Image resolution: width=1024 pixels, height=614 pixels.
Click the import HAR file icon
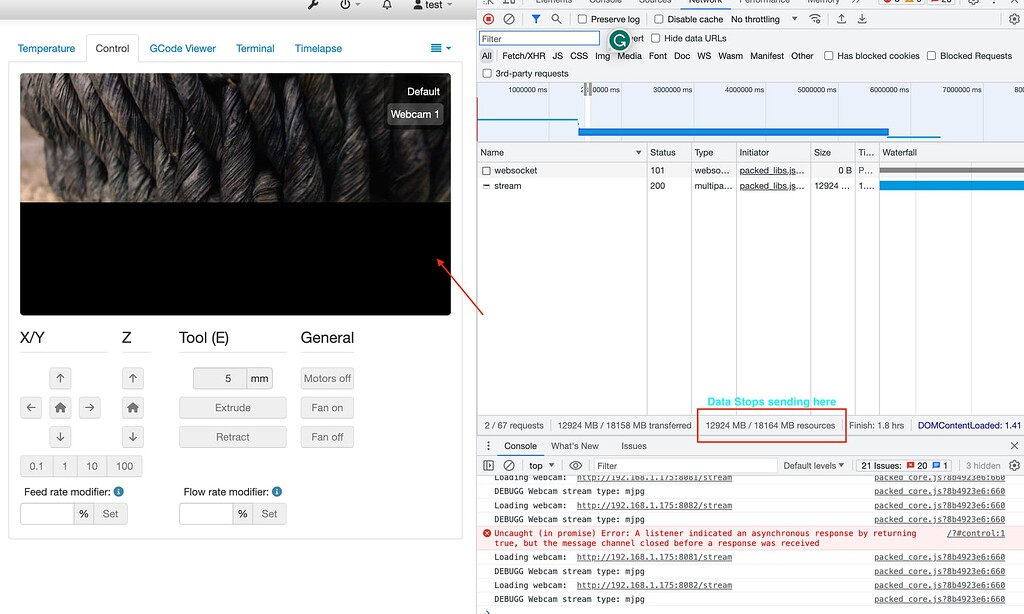pyautogui.click(x=843, y=18)
